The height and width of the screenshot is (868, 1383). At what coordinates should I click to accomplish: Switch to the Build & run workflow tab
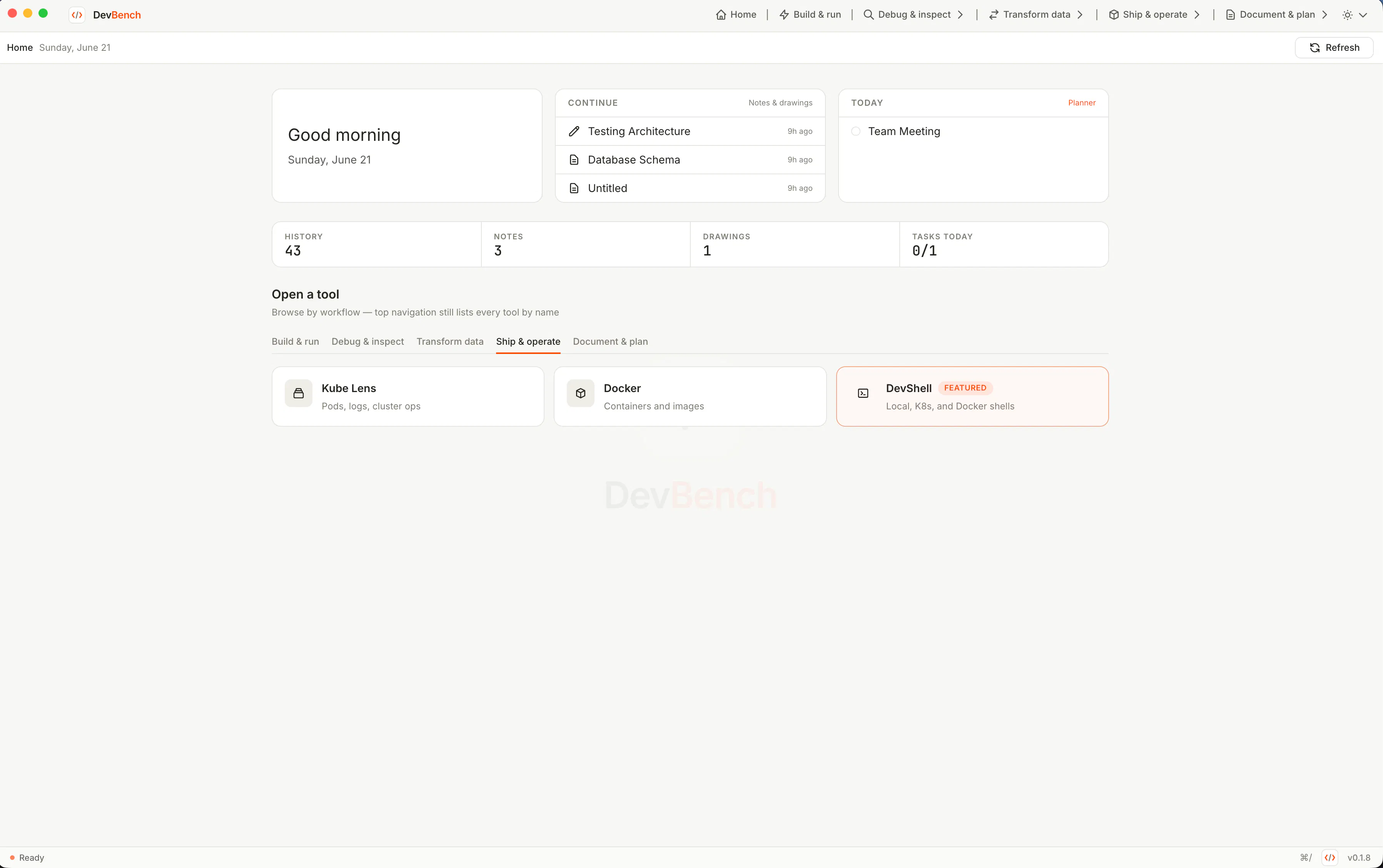(295, 342)
